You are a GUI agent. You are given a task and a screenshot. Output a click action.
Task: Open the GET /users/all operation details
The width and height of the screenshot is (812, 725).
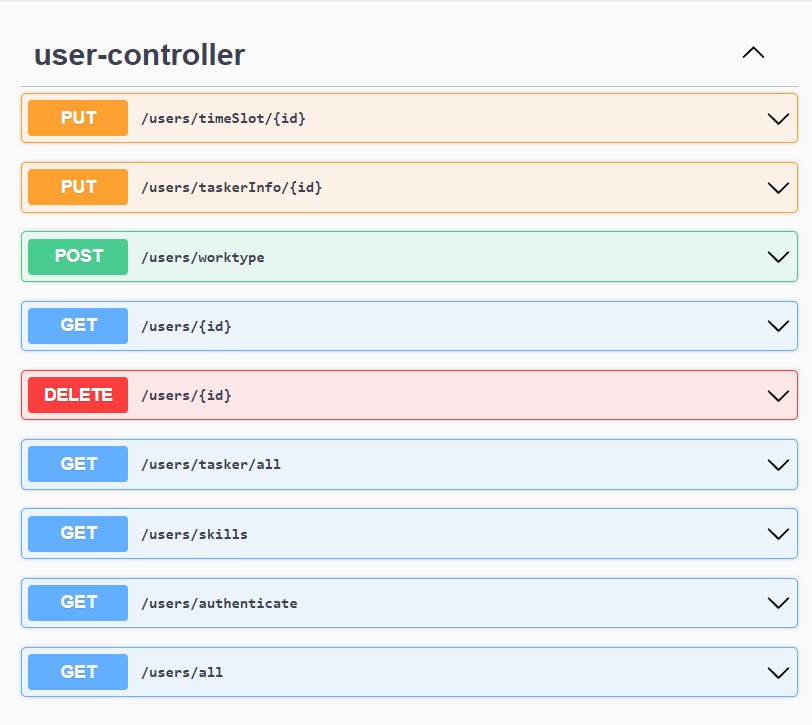point(778,671)
